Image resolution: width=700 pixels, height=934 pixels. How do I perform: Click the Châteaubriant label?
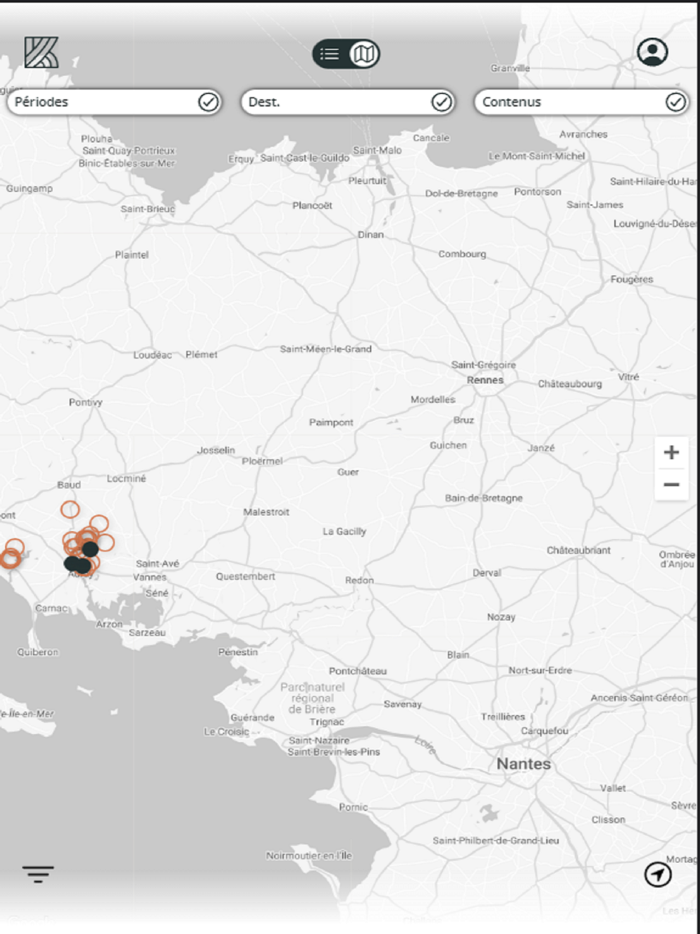tap(578, 550)
